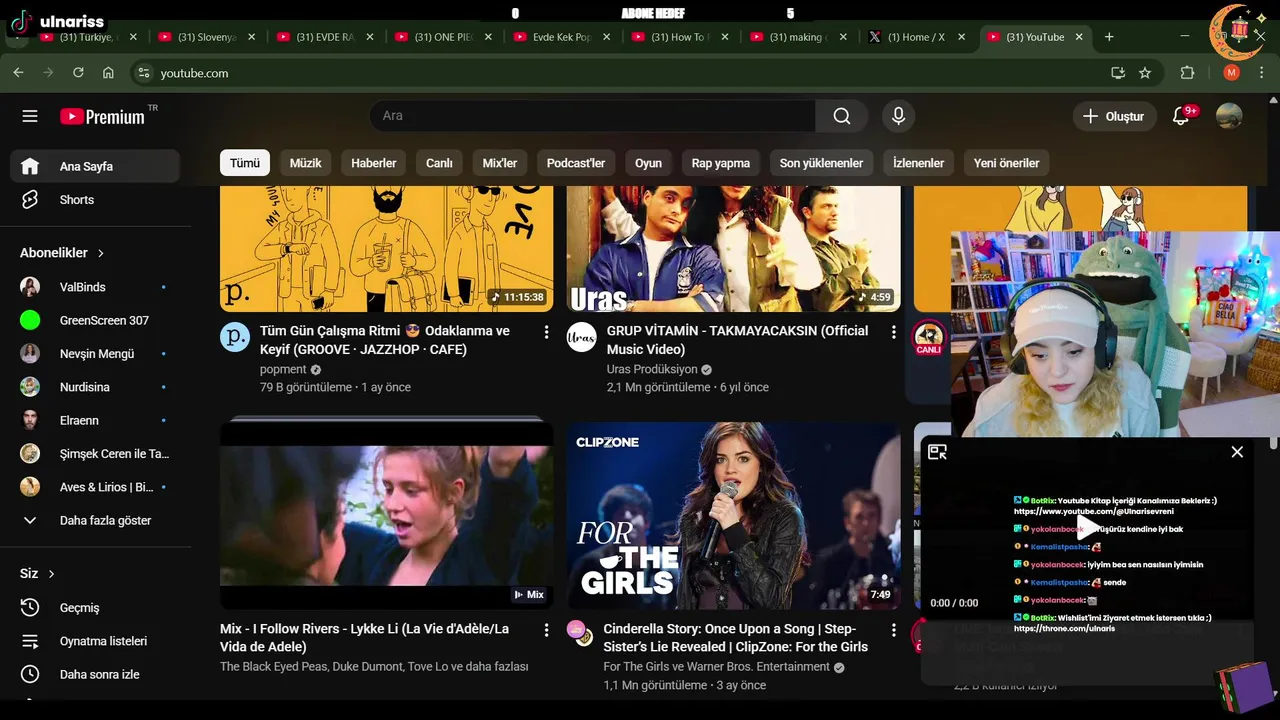Open Geçmiş history in sidebar
The image size is (1280, 720).
click(x=95, y=608)
